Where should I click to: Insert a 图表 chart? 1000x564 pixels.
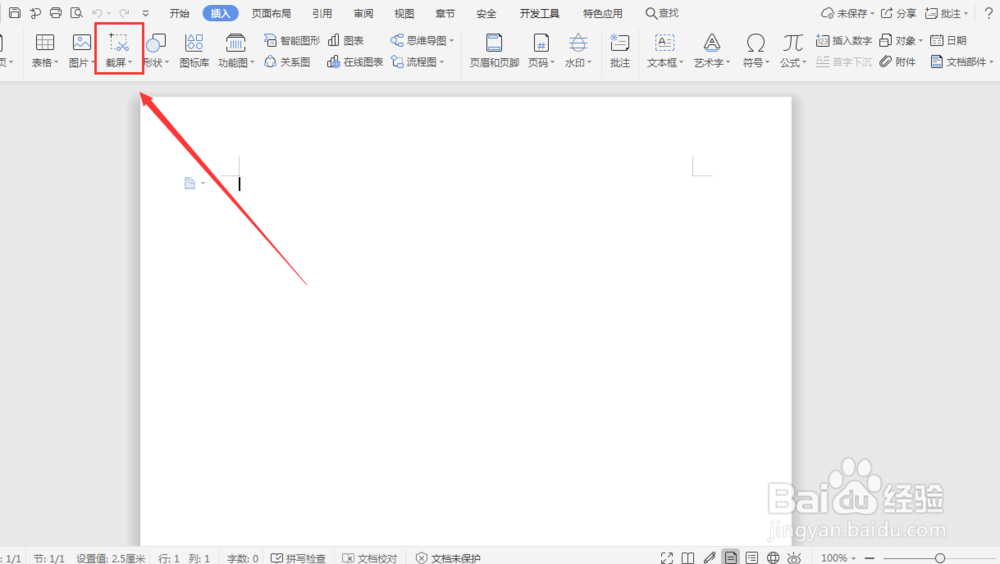point(346,40)
